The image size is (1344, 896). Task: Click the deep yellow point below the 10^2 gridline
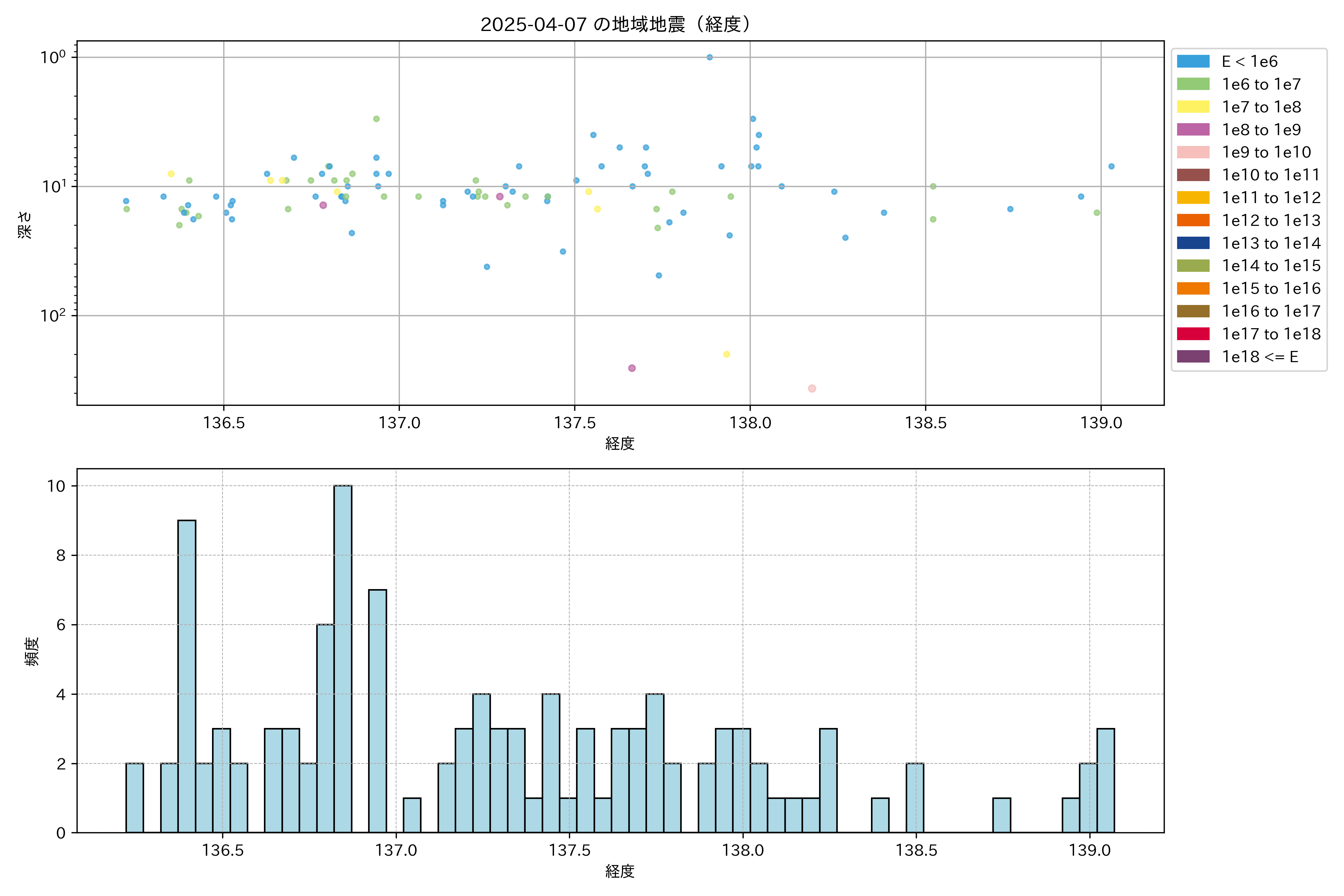[x=727, y=354]
